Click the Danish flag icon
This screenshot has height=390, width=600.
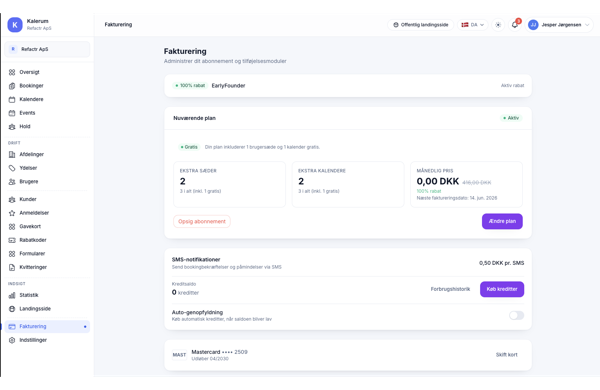tap(465, 25)
